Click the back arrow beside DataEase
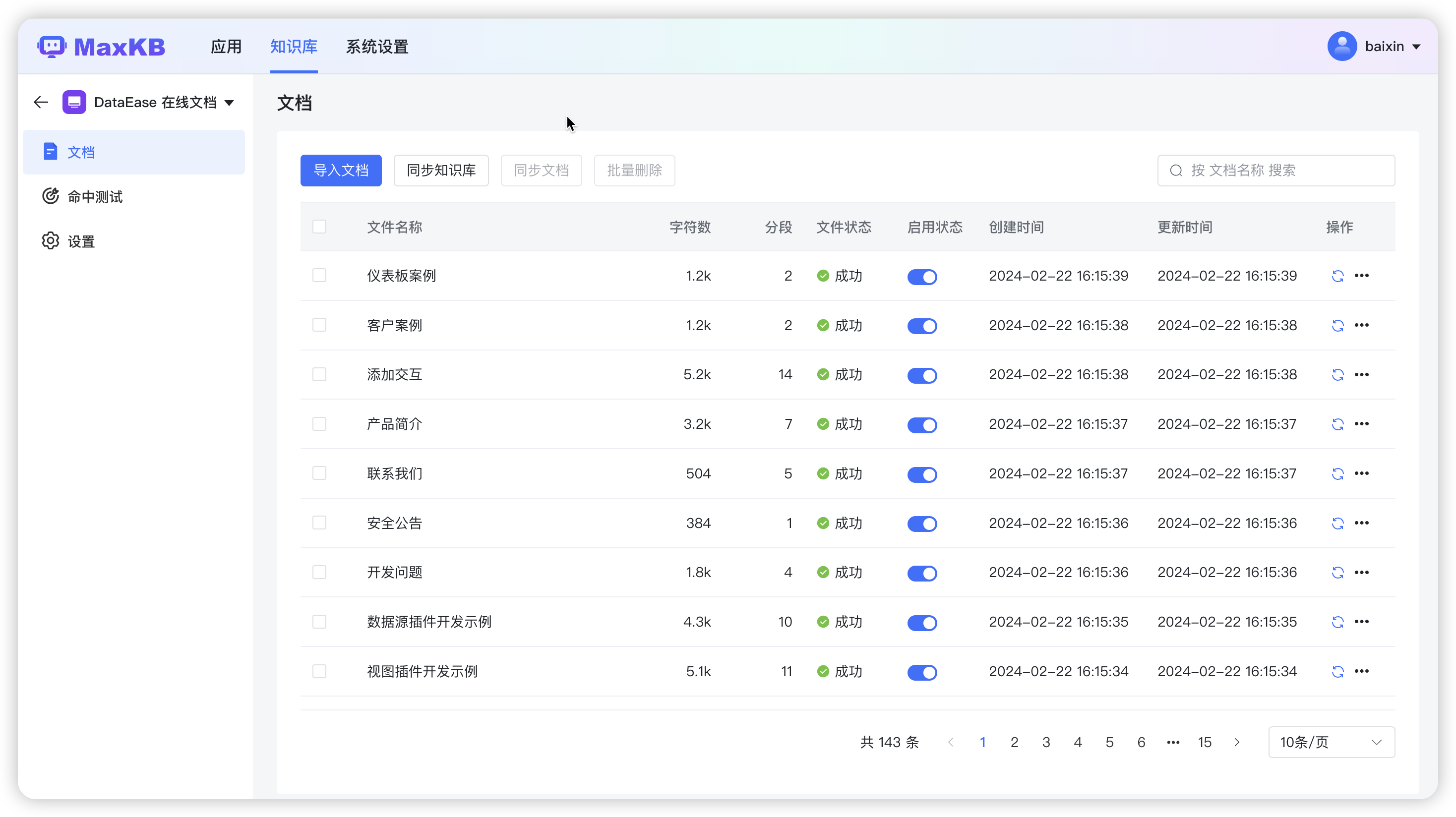 (41, 102)
